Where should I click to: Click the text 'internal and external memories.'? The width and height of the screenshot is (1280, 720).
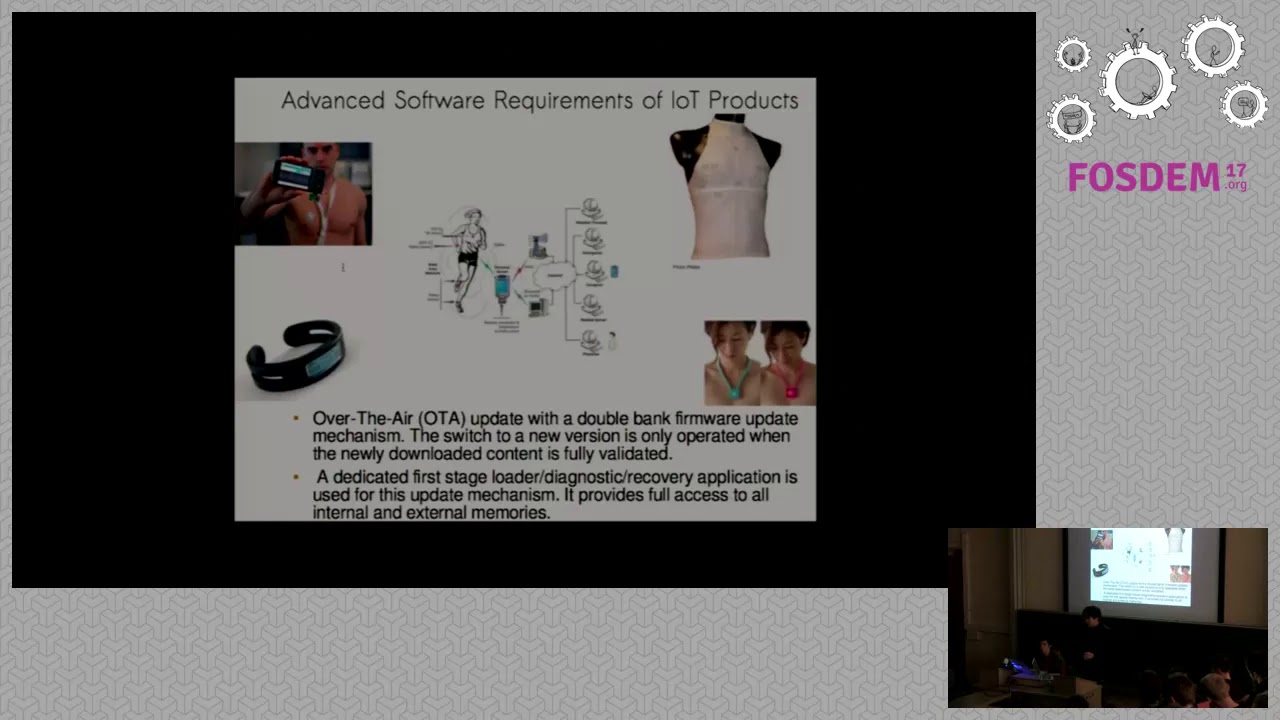431,512
